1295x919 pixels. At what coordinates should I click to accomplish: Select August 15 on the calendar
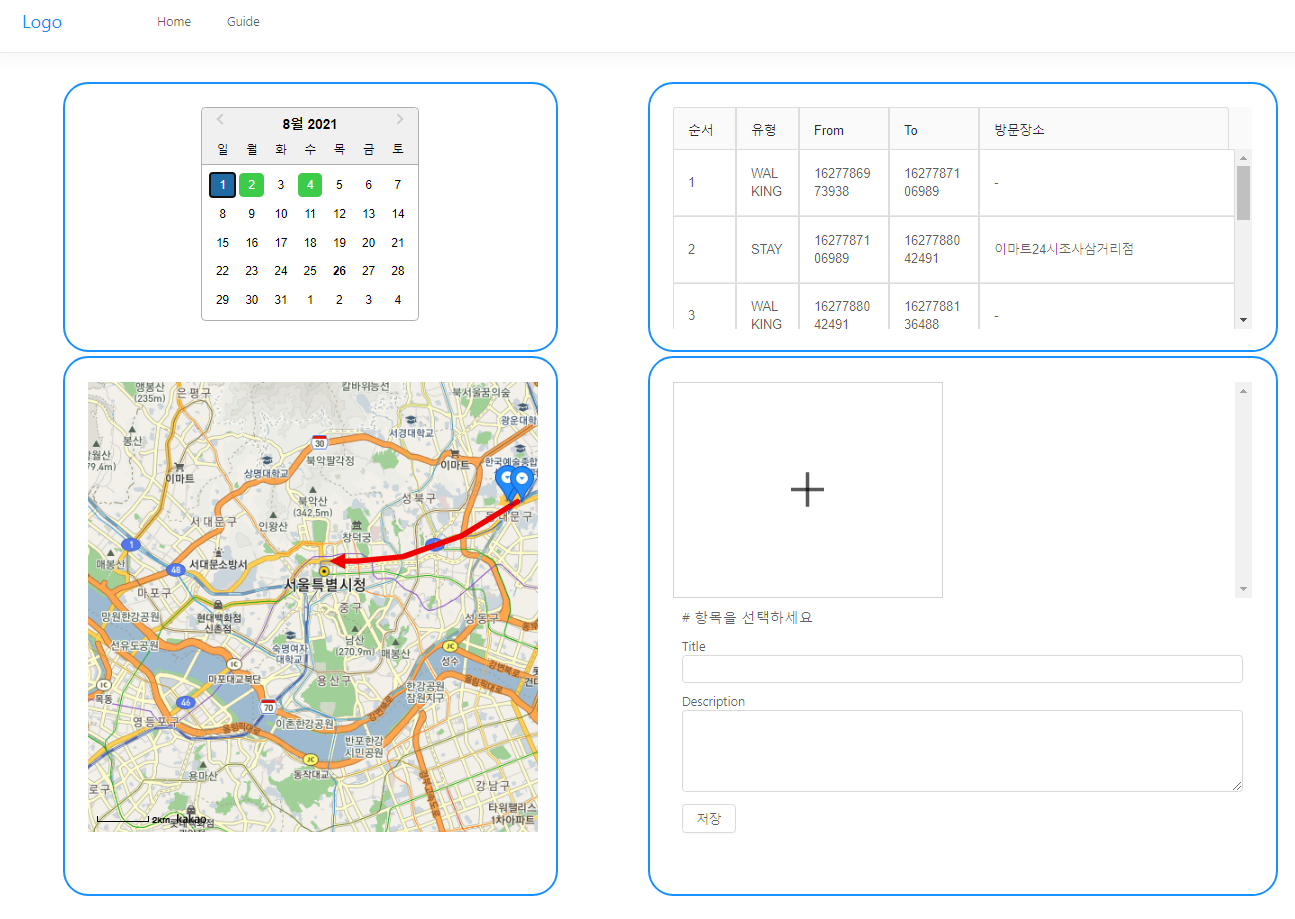click(x=222, y=242)
